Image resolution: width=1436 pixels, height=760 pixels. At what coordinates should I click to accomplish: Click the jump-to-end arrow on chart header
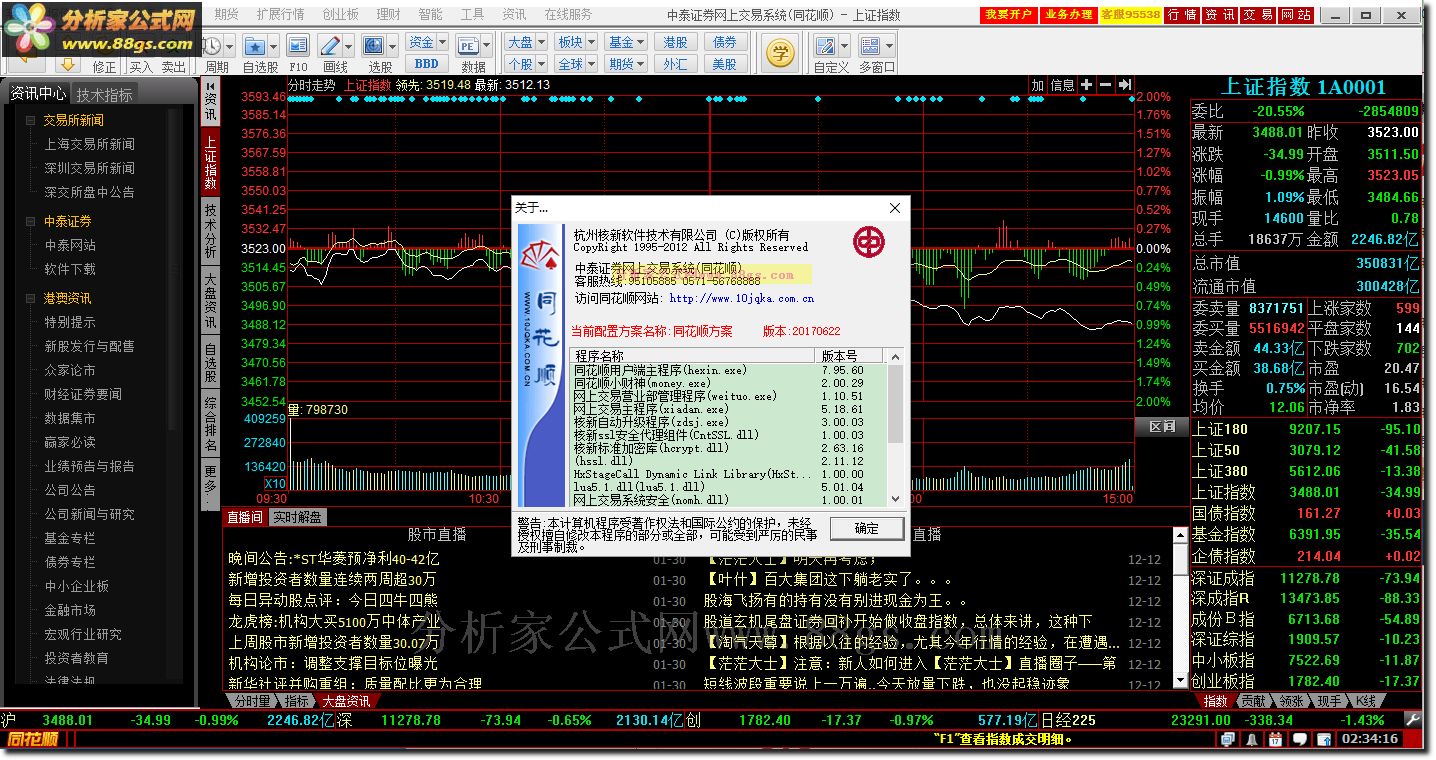tap(1124, 85)
